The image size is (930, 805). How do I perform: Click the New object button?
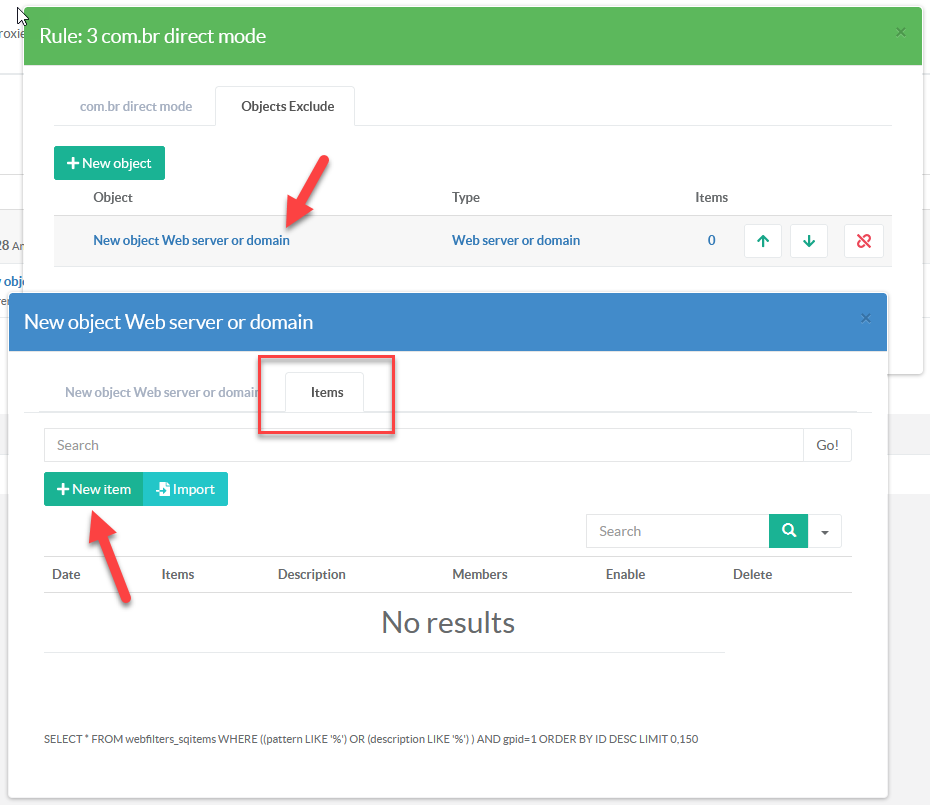[x=109, y=163]
